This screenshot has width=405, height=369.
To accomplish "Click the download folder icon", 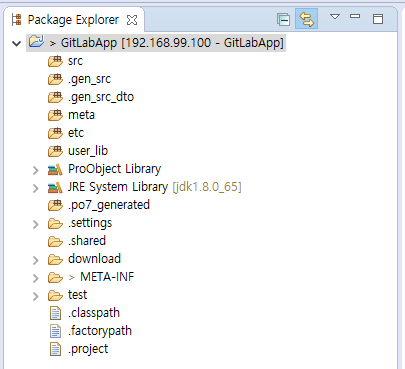I will coord(55,260).
